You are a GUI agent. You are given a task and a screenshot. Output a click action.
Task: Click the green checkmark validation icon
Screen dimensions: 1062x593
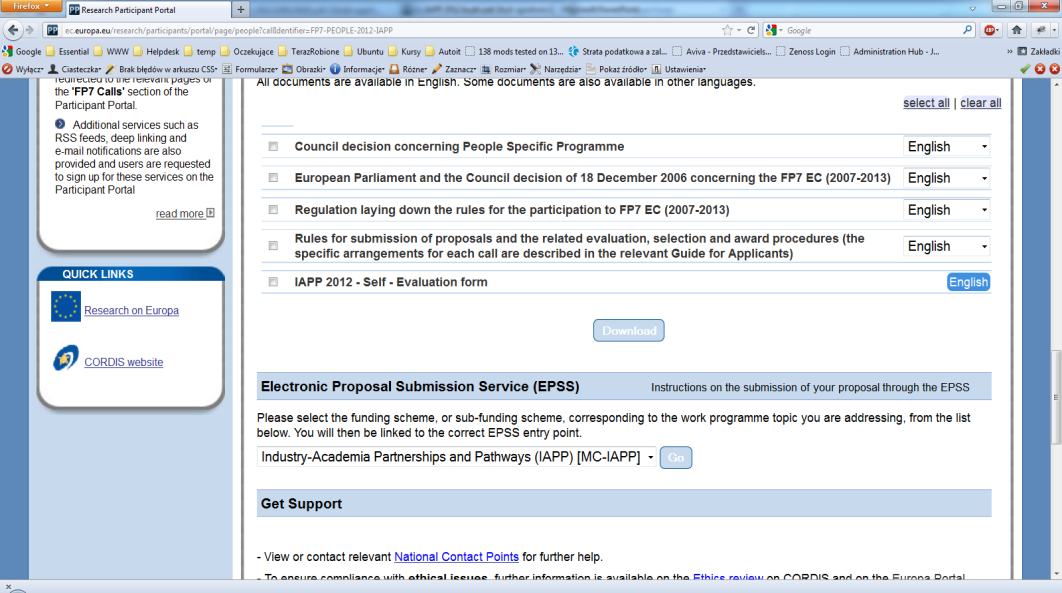[1025, 69]
